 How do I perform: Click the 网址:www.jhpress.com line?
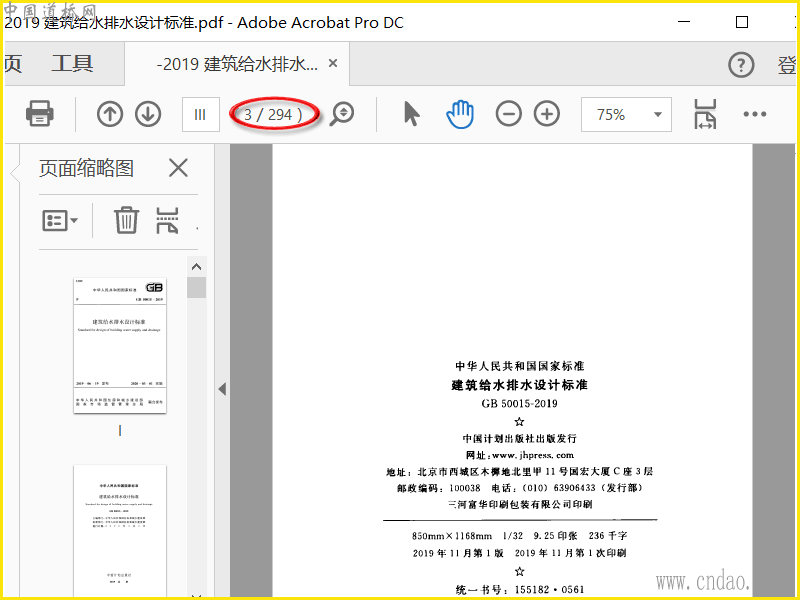[x=520, y=455]
